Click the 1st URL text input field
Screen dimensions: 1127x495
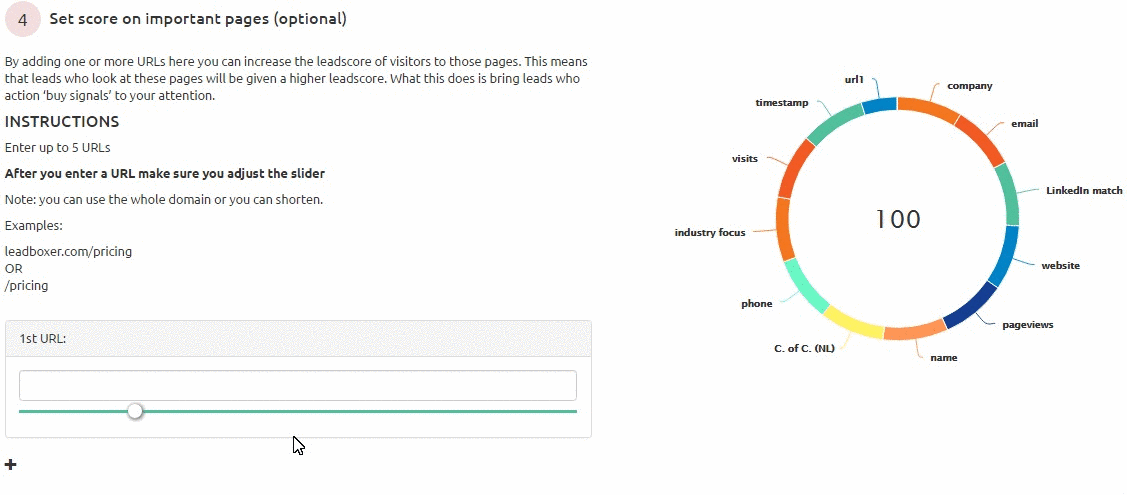point(297,385)
